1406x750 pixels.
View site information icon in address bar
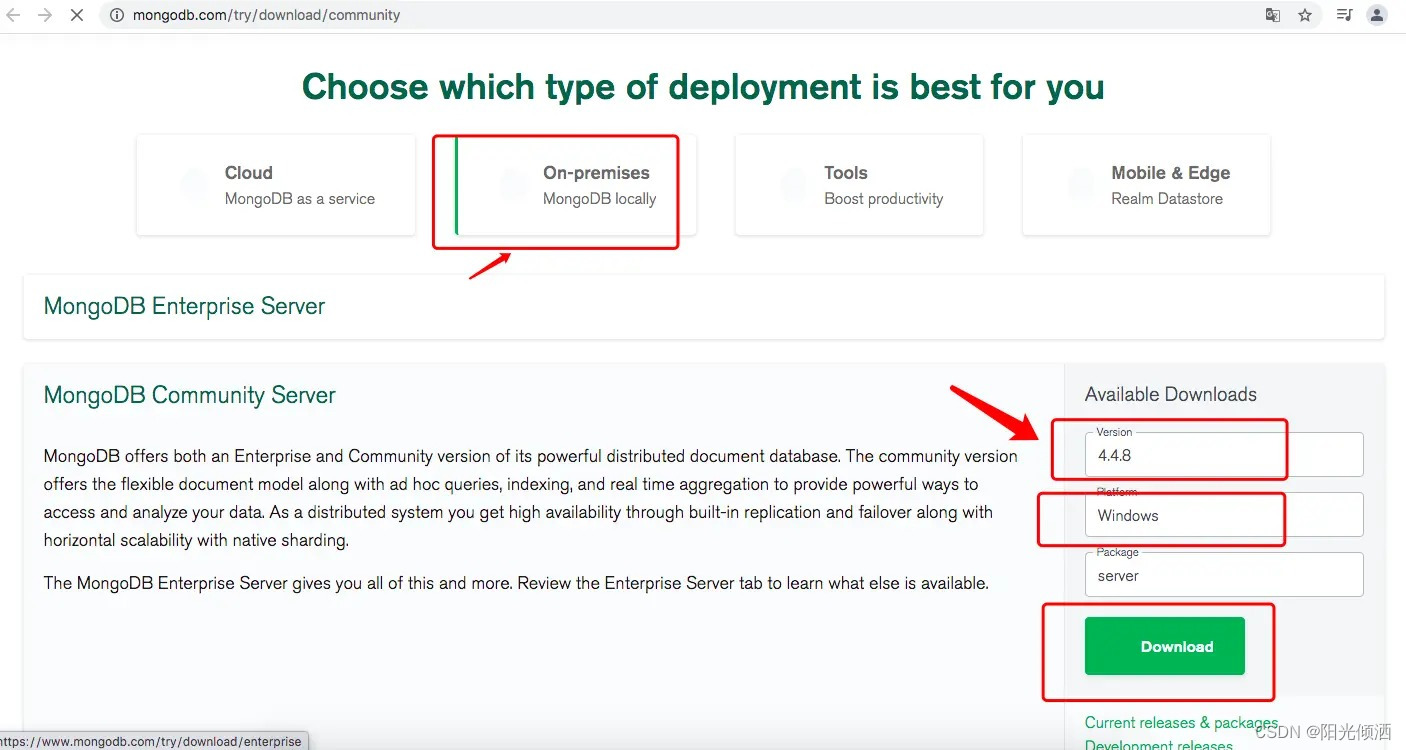tap(117, 15)
